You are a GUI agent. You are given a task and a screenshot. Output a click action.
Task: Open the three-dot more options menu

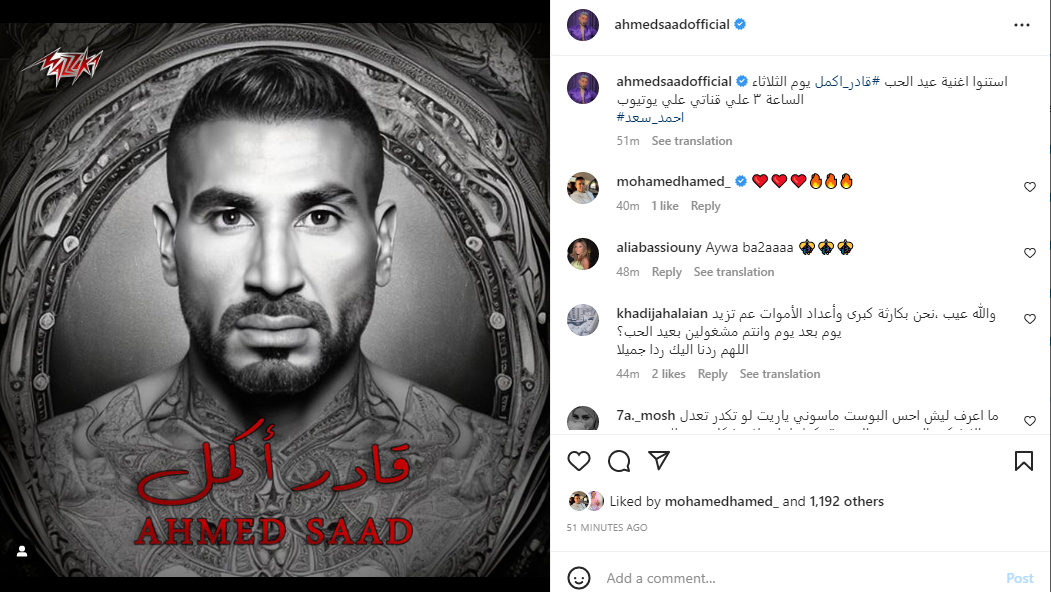[1022, 25]
